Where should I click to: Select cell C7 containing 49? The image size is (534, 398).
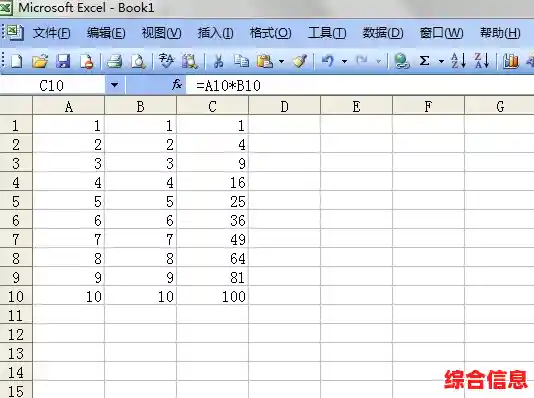pyautogui.click(x=213, y=239)
